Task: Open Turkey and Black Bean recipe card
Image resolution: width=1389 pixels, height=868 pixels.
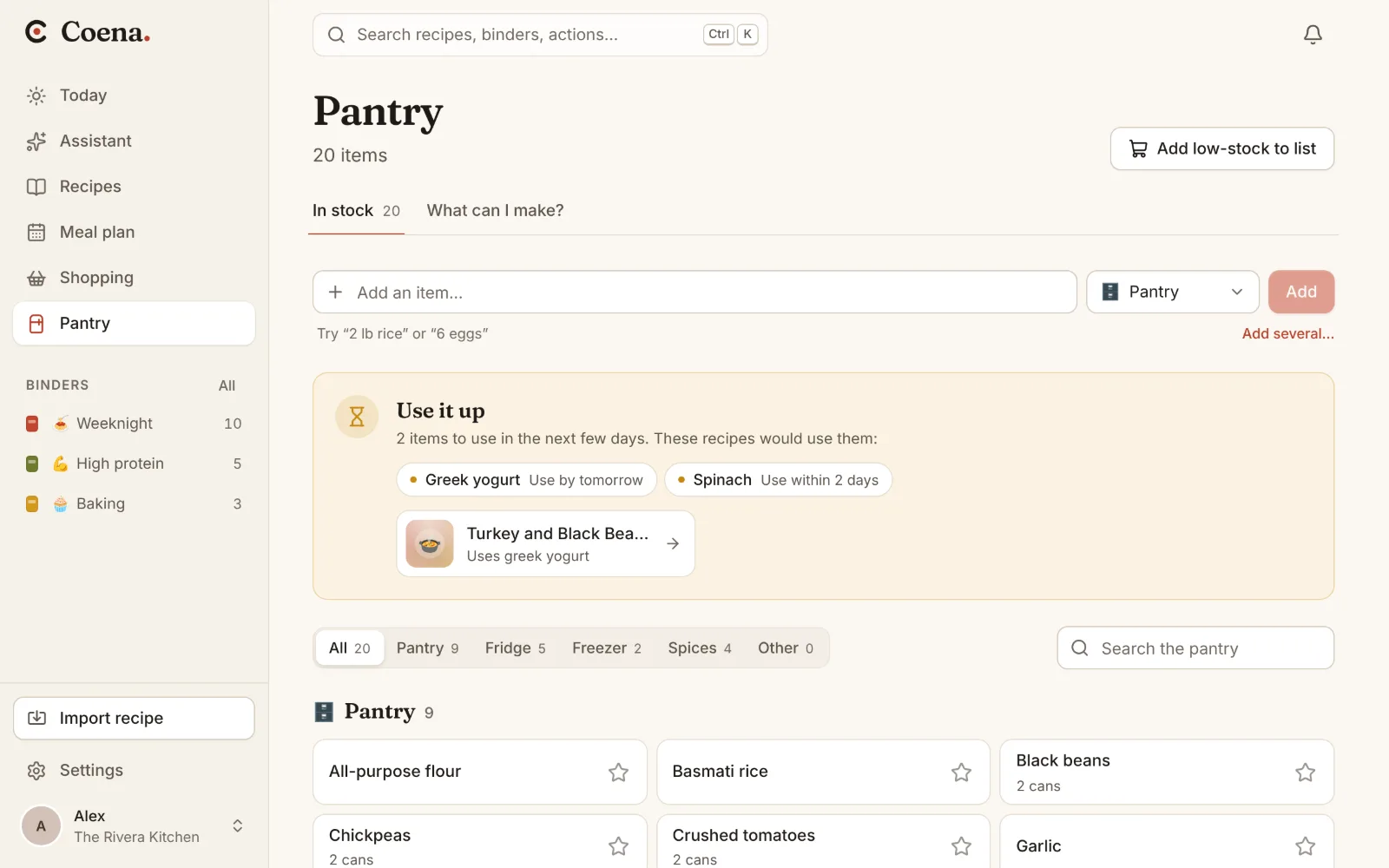Action: point(545,543)
